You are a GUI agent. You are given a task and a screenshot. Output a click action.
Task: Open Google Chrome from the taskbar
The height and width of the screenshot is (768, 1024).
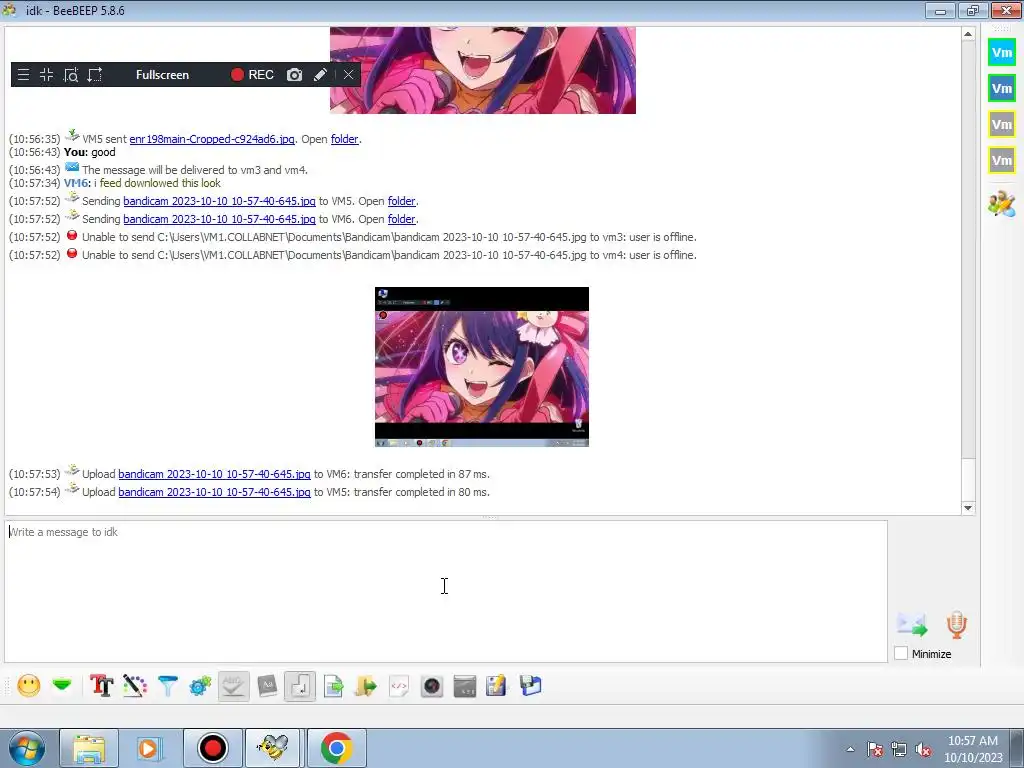(336, 748)
